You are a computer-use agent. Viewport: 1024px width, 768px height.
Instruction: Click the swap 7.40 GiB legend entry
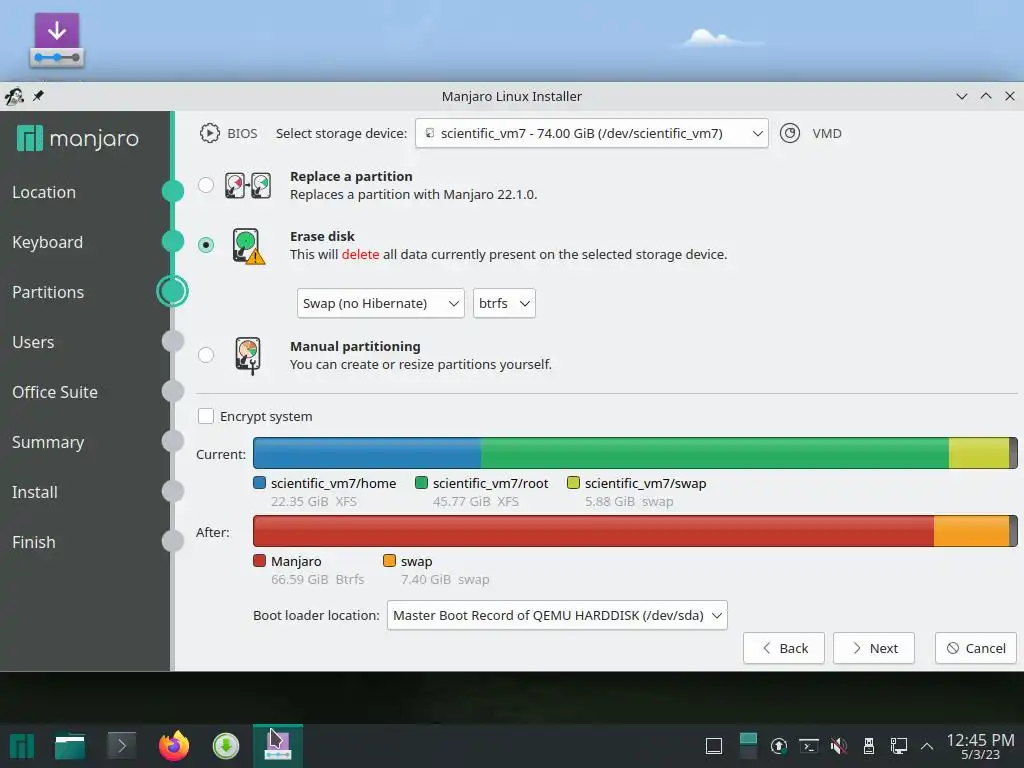point(436,570)
